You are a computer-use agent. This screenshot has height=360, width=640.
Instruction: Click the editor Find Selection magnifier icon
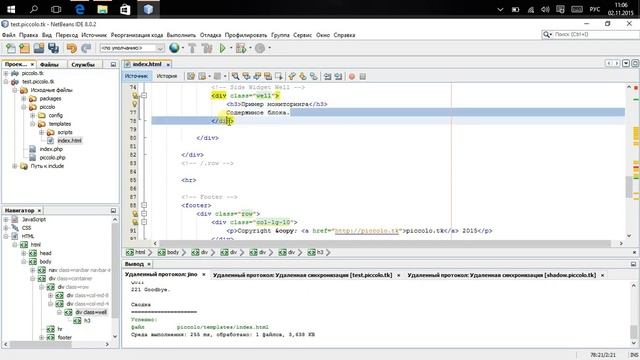[x=236, y=76]
